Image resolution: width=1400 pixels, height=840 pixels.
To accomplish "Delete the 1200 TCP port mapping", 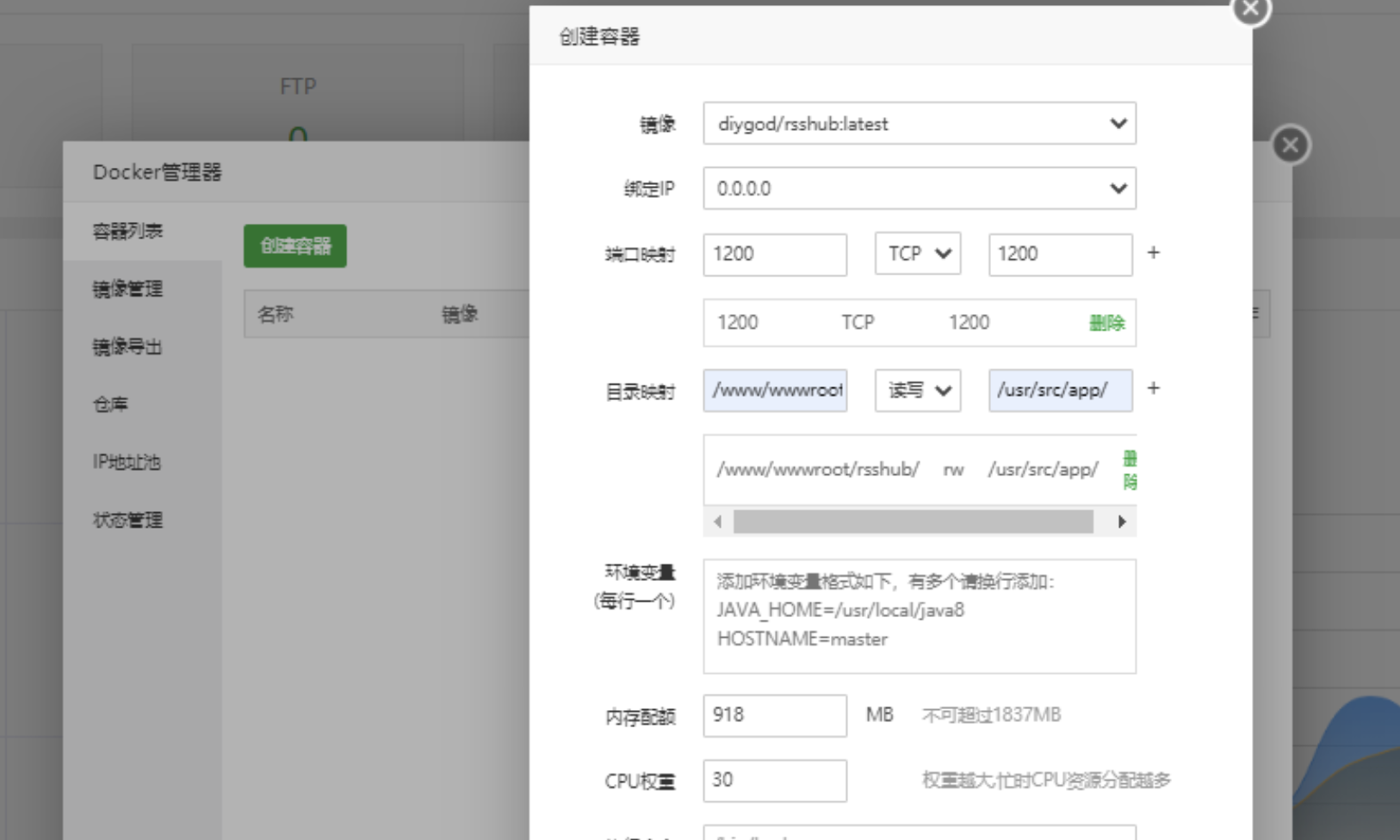I will click(1106, 323).
